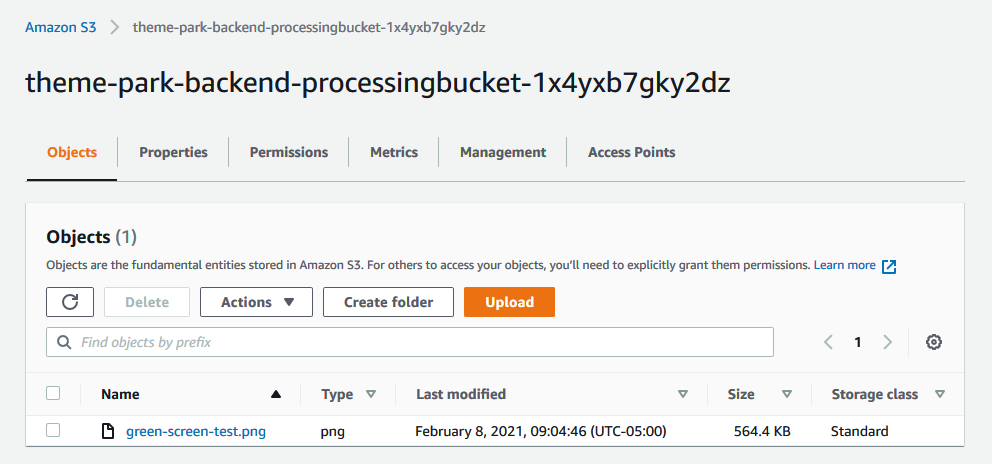Image resolution: width=992 pixels, height=464 pixels.
Task: Sort by Storage class column arrow
Action: 939,394
